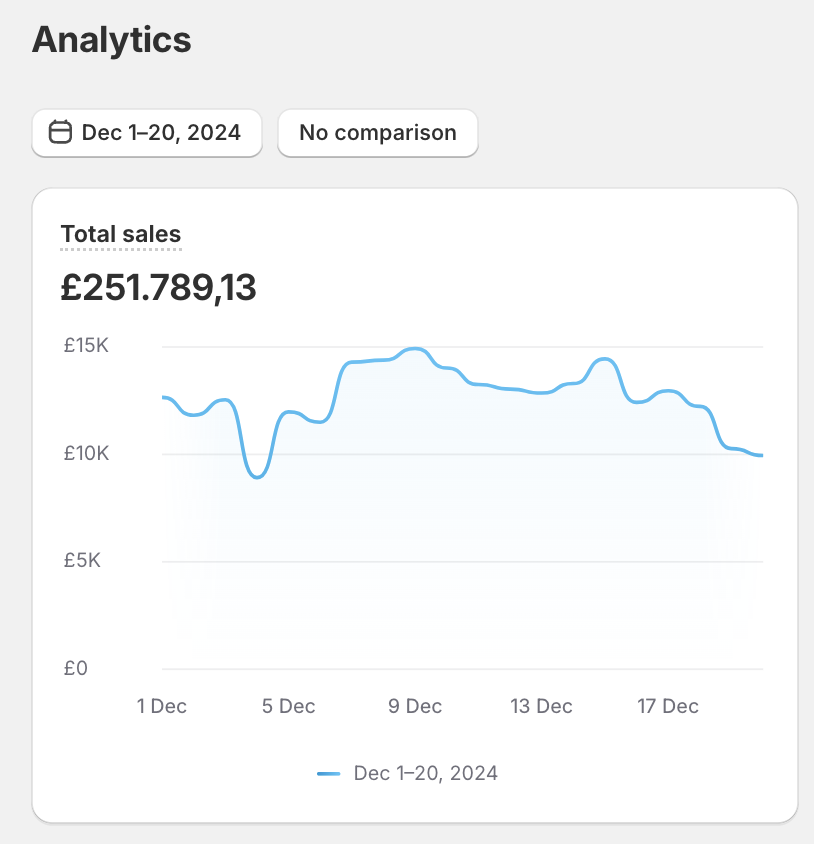Click the sales line peak near 9 Dec
This screenshot has width=814, height=844.
point(416,349)
